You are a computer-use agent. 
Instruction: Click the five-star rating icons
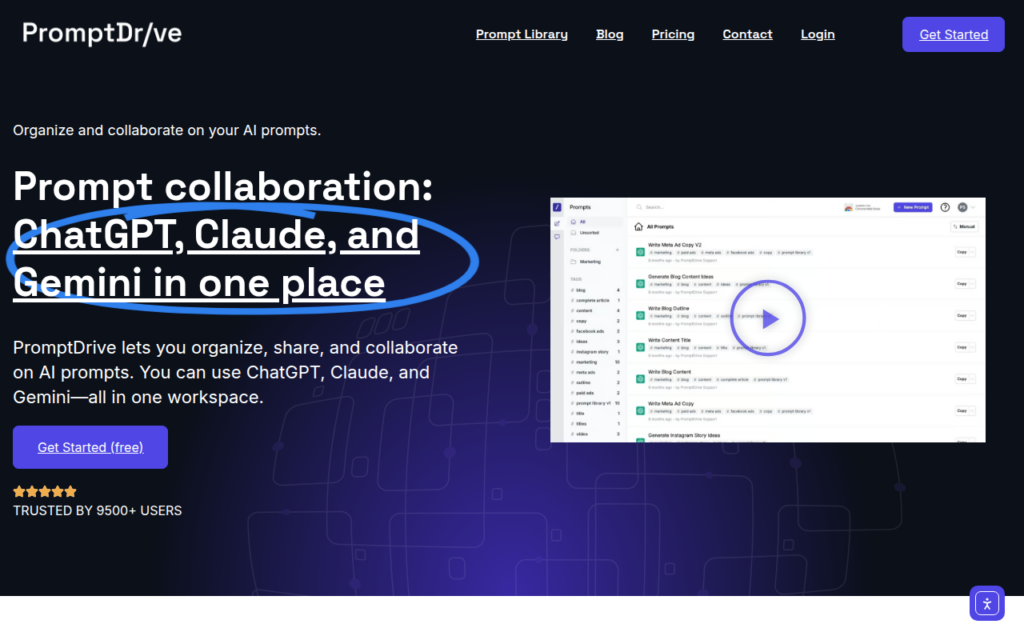point(44,491)
